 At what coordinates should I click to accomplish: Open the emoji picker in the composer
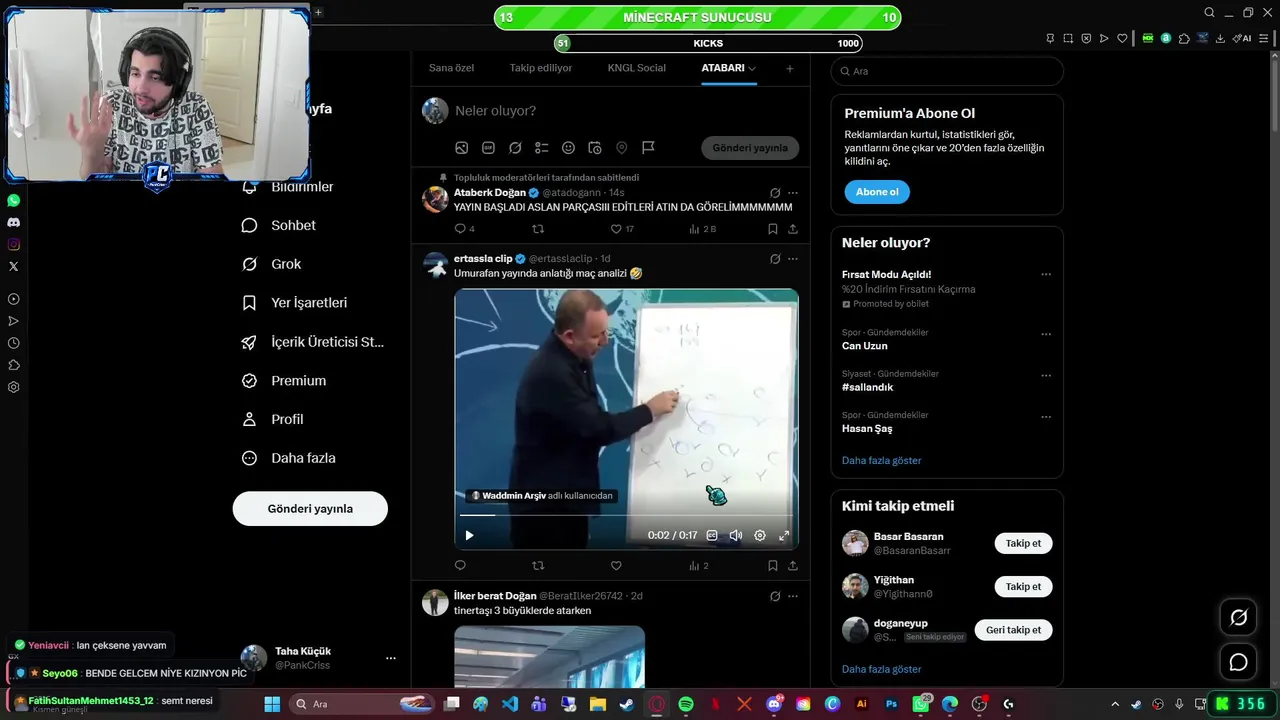click(568, 148)
